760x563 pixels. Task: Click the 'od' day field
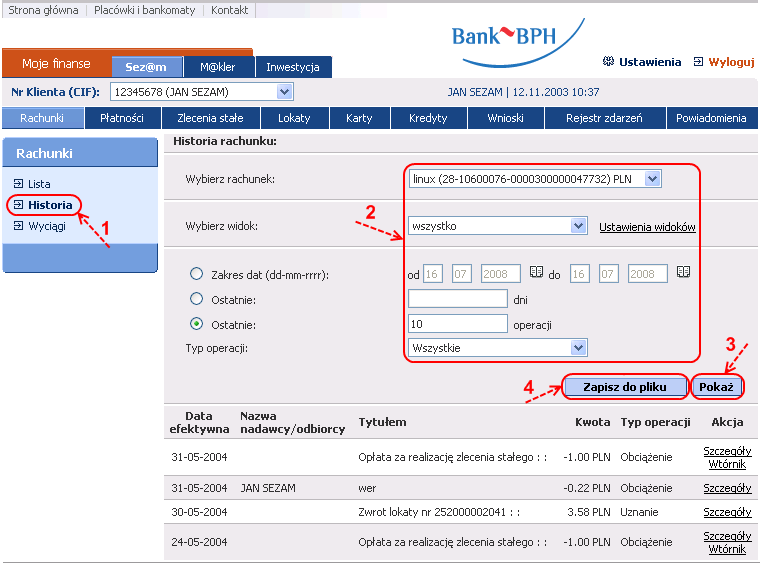[432, 274]
